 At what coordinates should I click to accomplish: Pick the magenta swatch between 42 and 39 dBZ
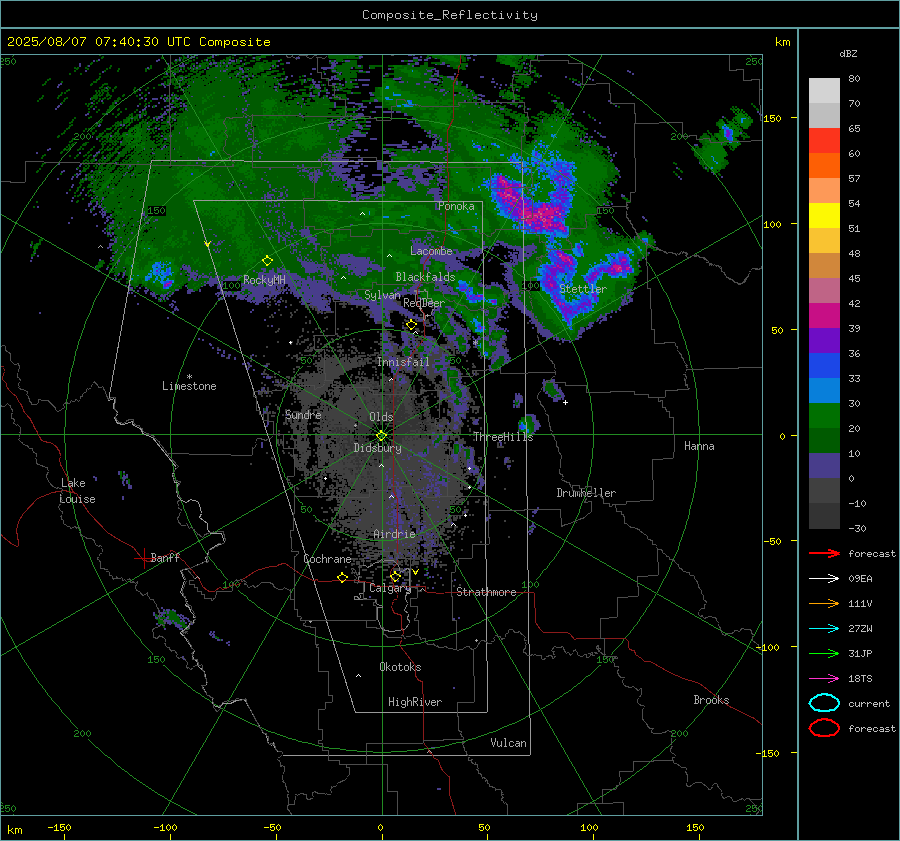(824, 316)
